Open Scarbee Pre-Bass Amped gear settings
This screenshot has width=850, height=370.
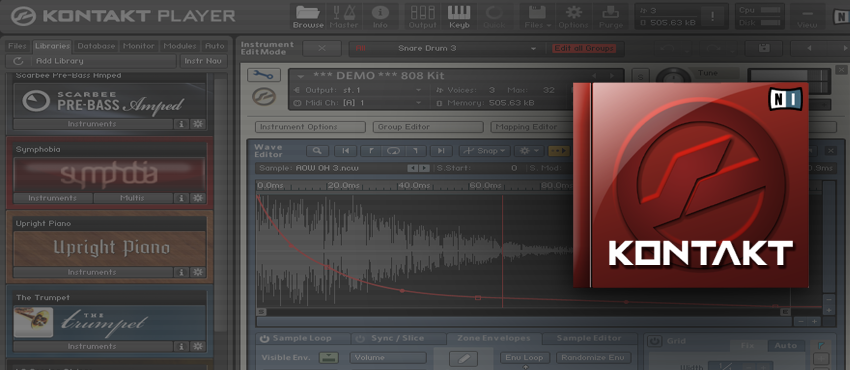point(198,124)
